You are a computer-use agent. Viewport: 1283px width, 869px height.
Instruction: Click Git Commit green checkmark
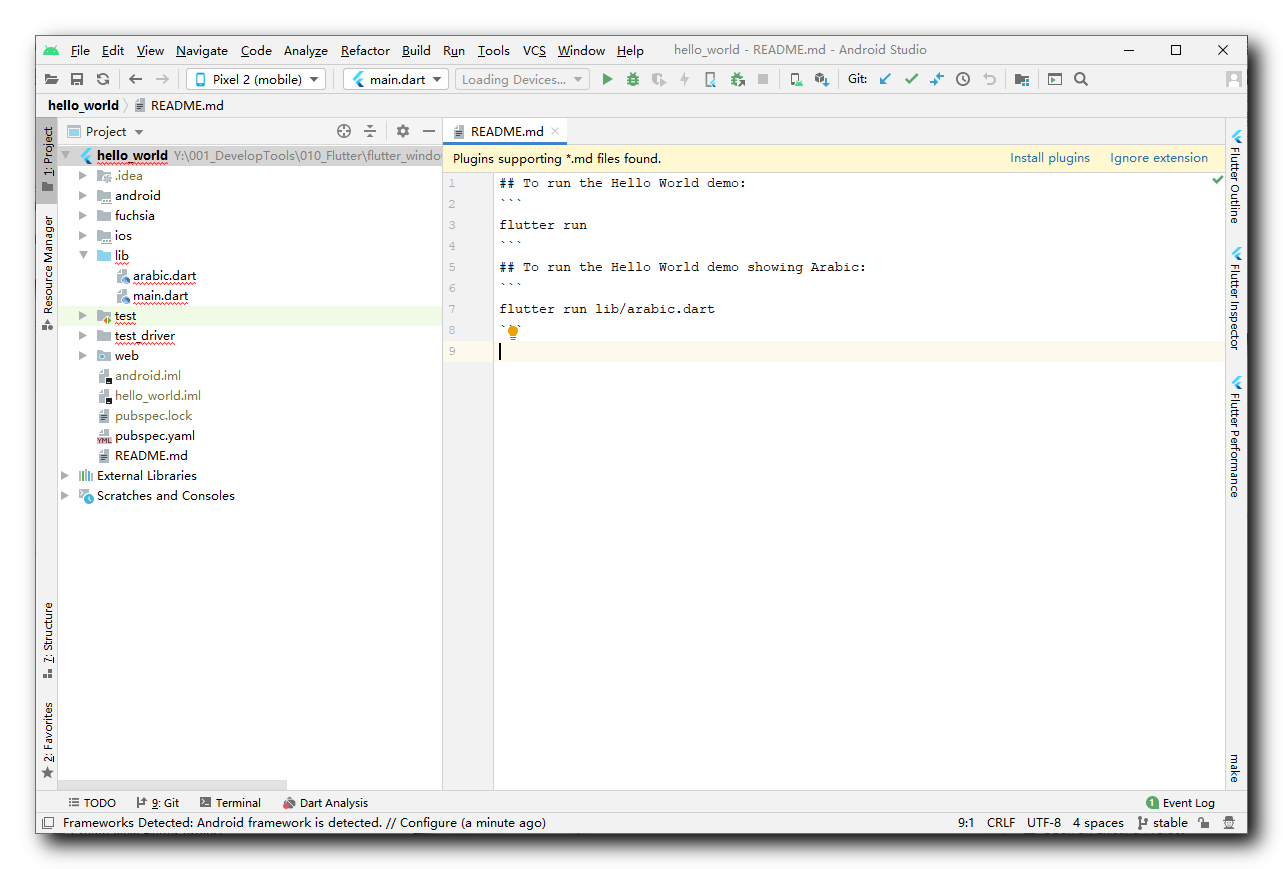(911, 79)
